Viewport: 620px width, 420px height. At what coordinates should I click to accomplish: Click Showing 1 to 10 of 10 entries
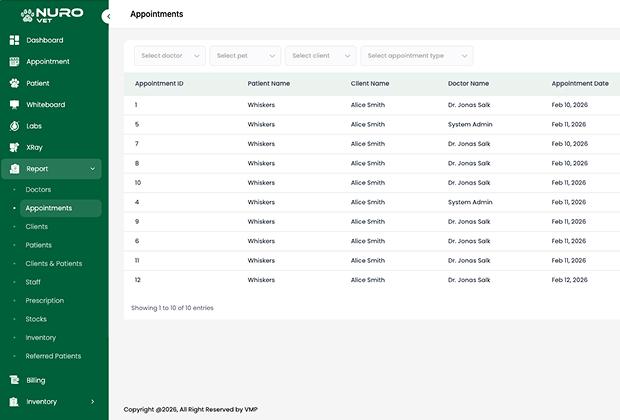tap(172, 308)
